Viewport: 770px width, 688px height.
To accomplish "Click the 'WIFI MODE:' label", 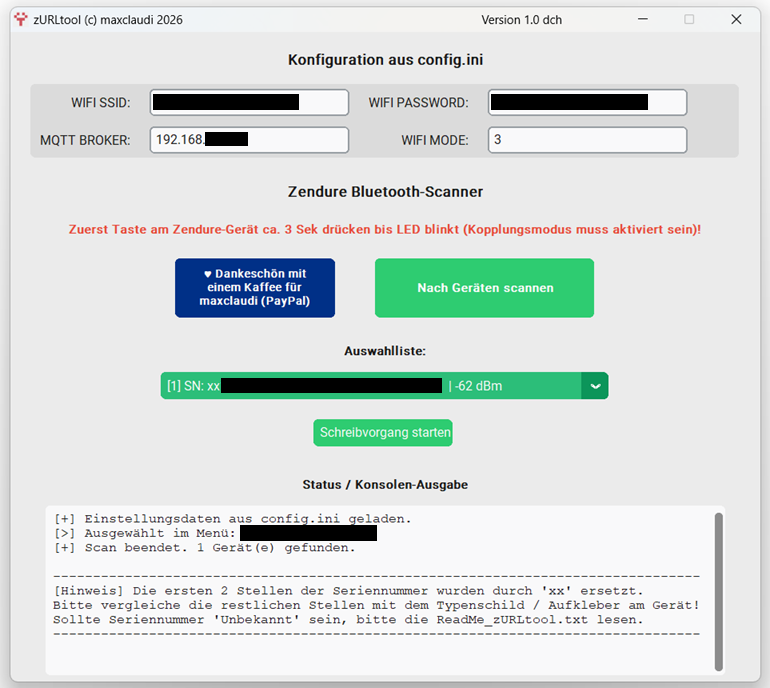I will click(435, 140).
